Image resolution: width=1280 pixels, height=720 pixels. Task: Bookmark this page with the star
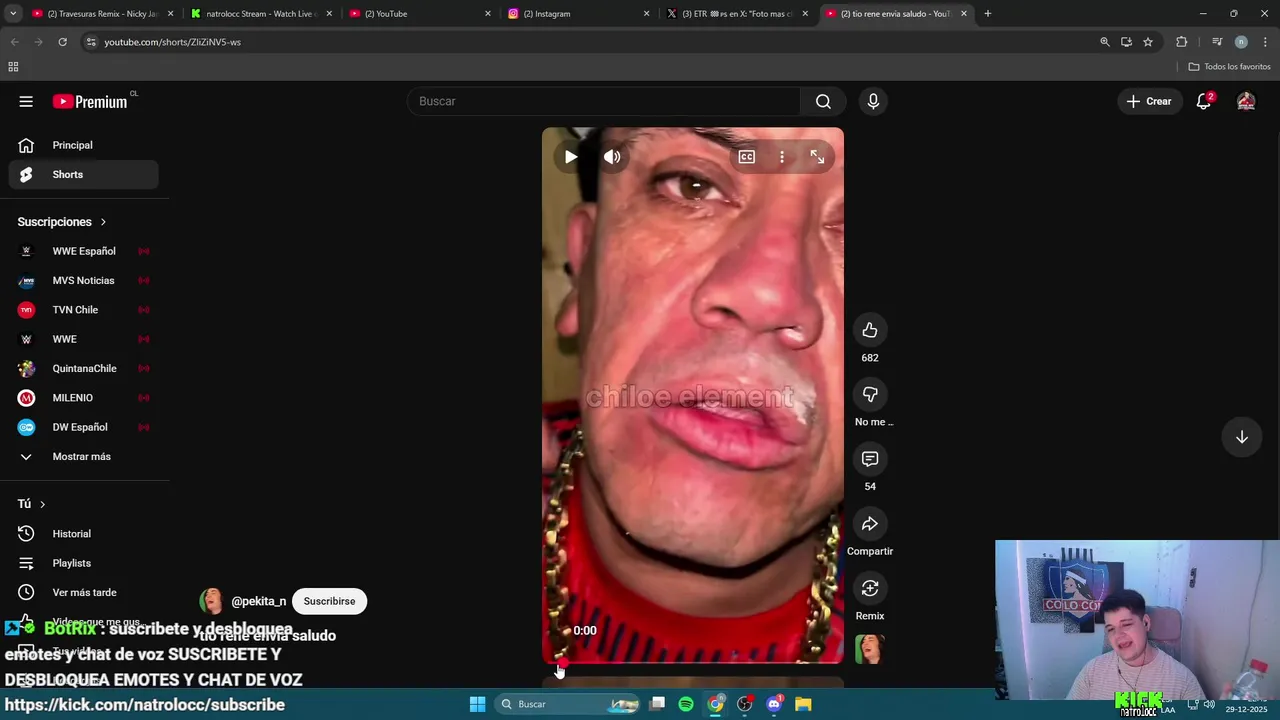point(1148,42)
